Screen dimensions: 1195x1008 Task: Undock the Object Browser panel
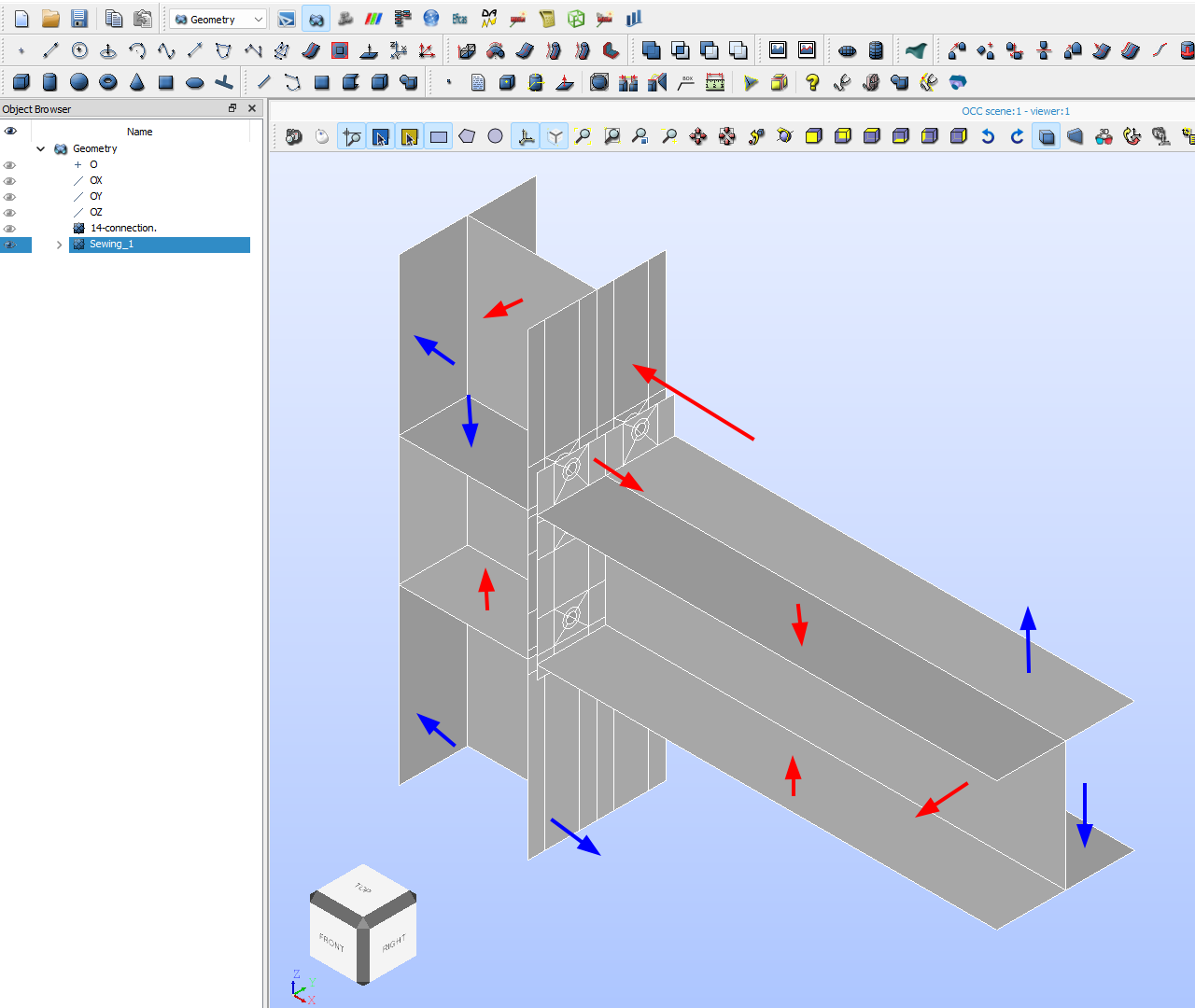tap(232, 109)
